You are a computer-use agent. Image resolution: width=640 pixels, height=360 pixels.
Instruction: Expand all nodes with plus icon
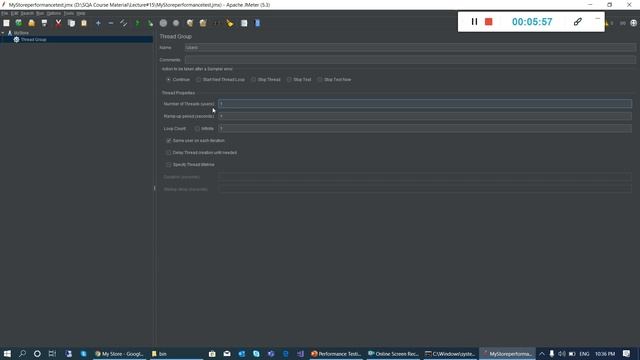pyautogui.click(x=98, y=23)
